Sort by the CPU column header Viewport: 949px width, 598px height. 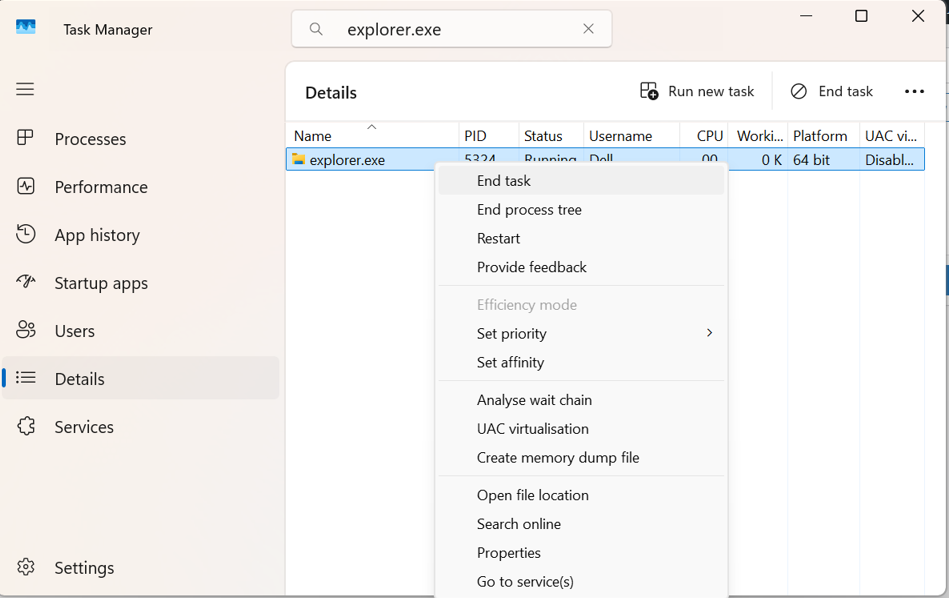704,136
